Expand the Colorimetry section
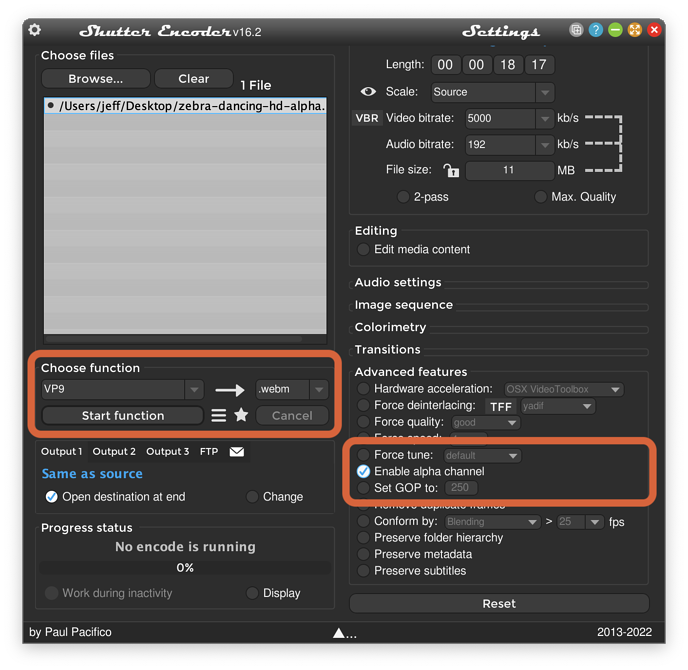688x670 pixels. pyautogui.click(x=390, y=327)
